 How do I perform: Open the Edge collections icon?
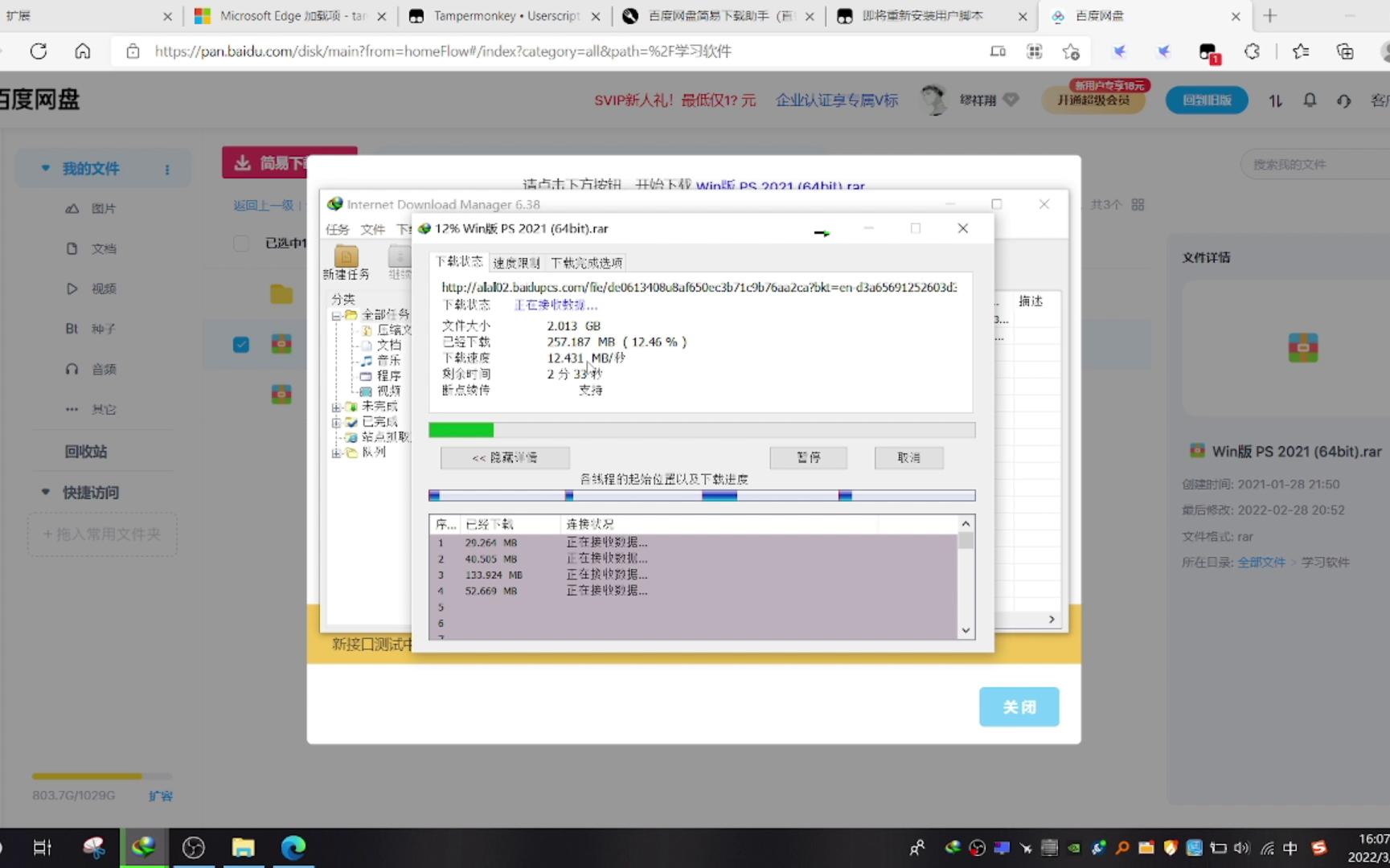[x=1345, y=51]
